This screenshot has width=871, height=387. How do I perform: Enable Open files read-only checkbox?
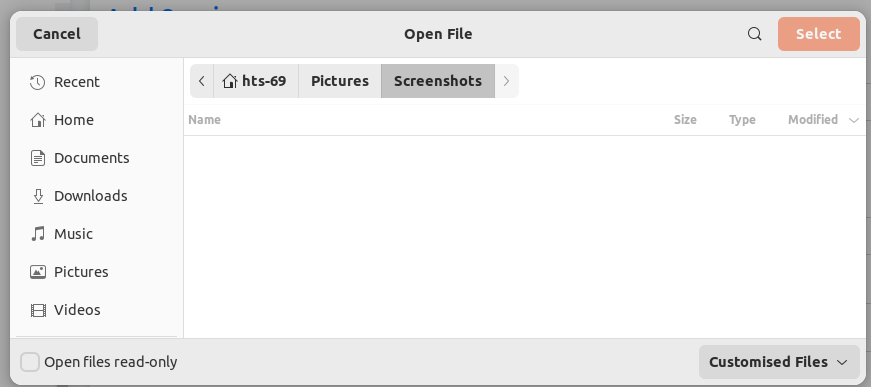pyautogui.click(x=30, y=362)
